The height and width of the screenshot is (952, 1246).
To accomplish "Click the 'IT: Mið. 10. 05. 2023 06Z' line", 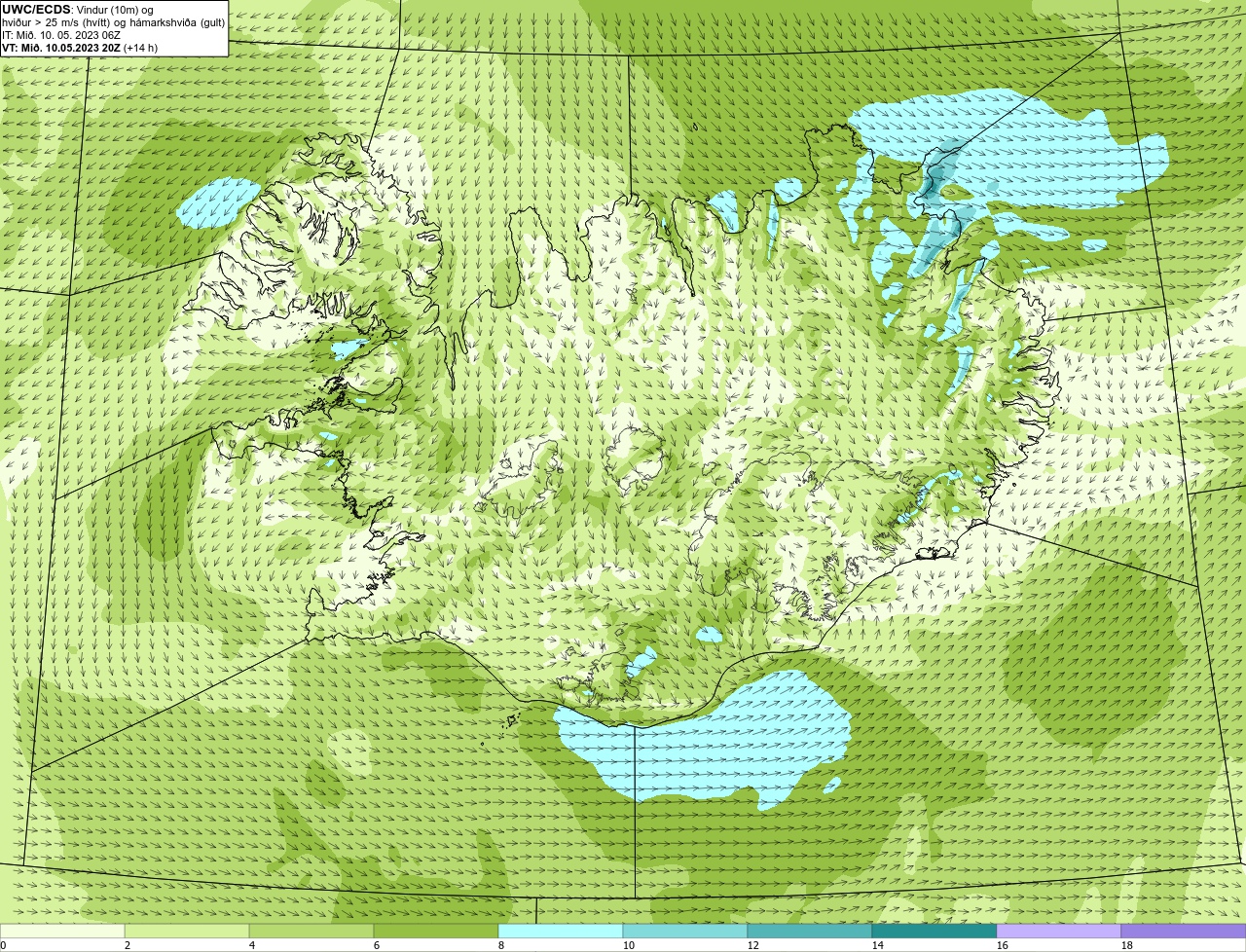I will [61, 35].
